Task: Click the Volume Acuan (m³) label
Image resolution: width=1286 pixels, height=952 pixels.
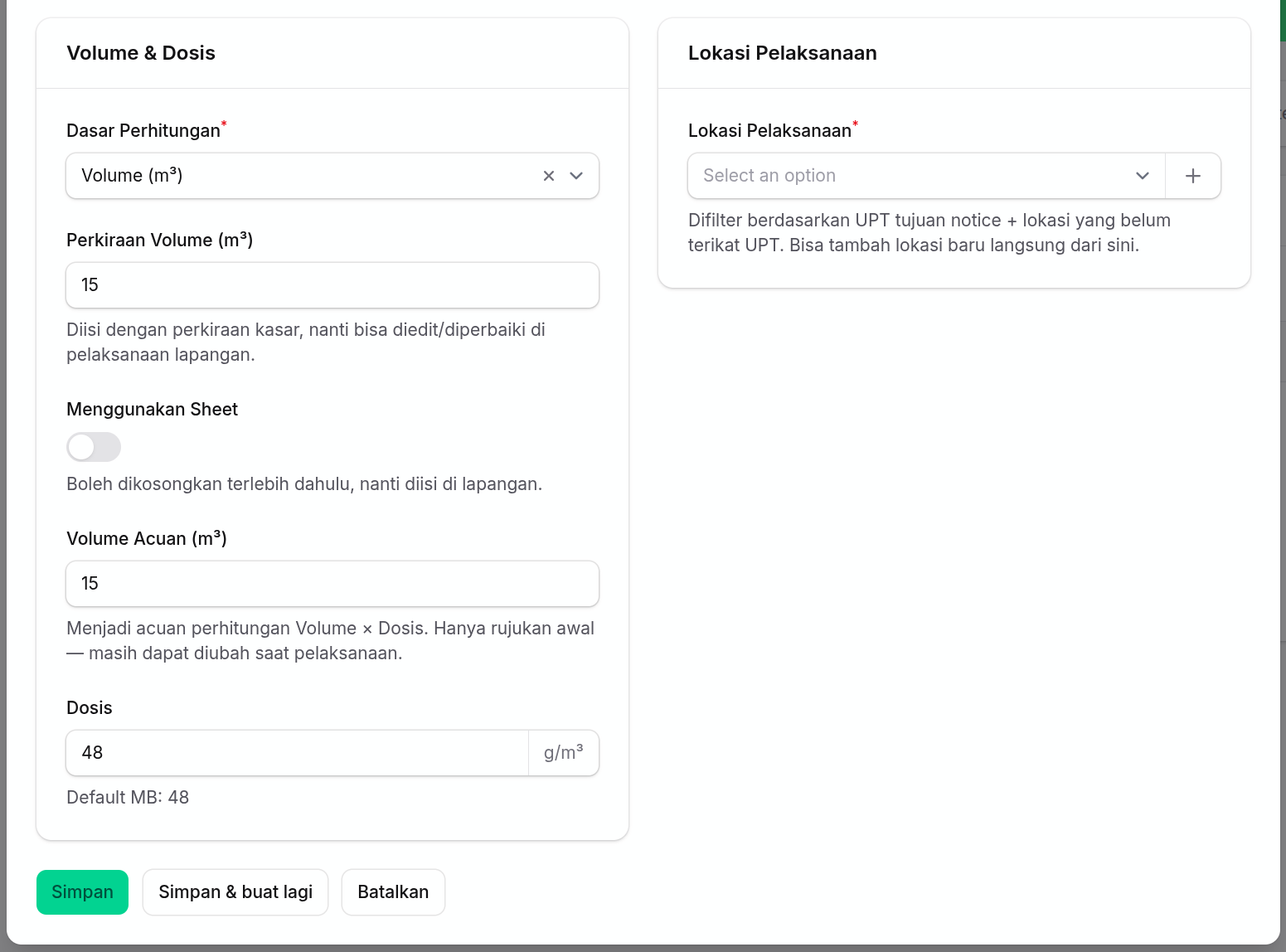Action: 147,539
